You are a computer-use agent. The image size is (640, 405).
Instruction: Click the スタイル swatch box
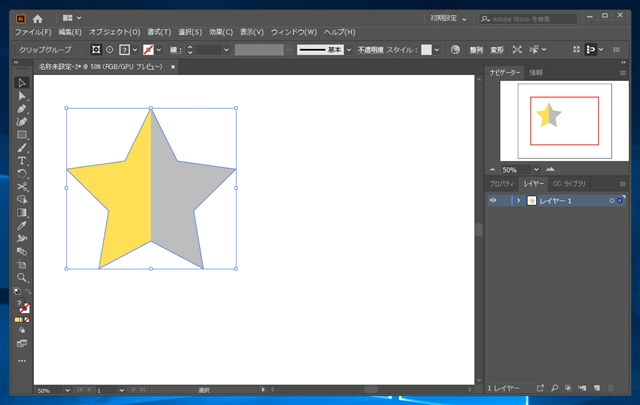click(426, 50)
